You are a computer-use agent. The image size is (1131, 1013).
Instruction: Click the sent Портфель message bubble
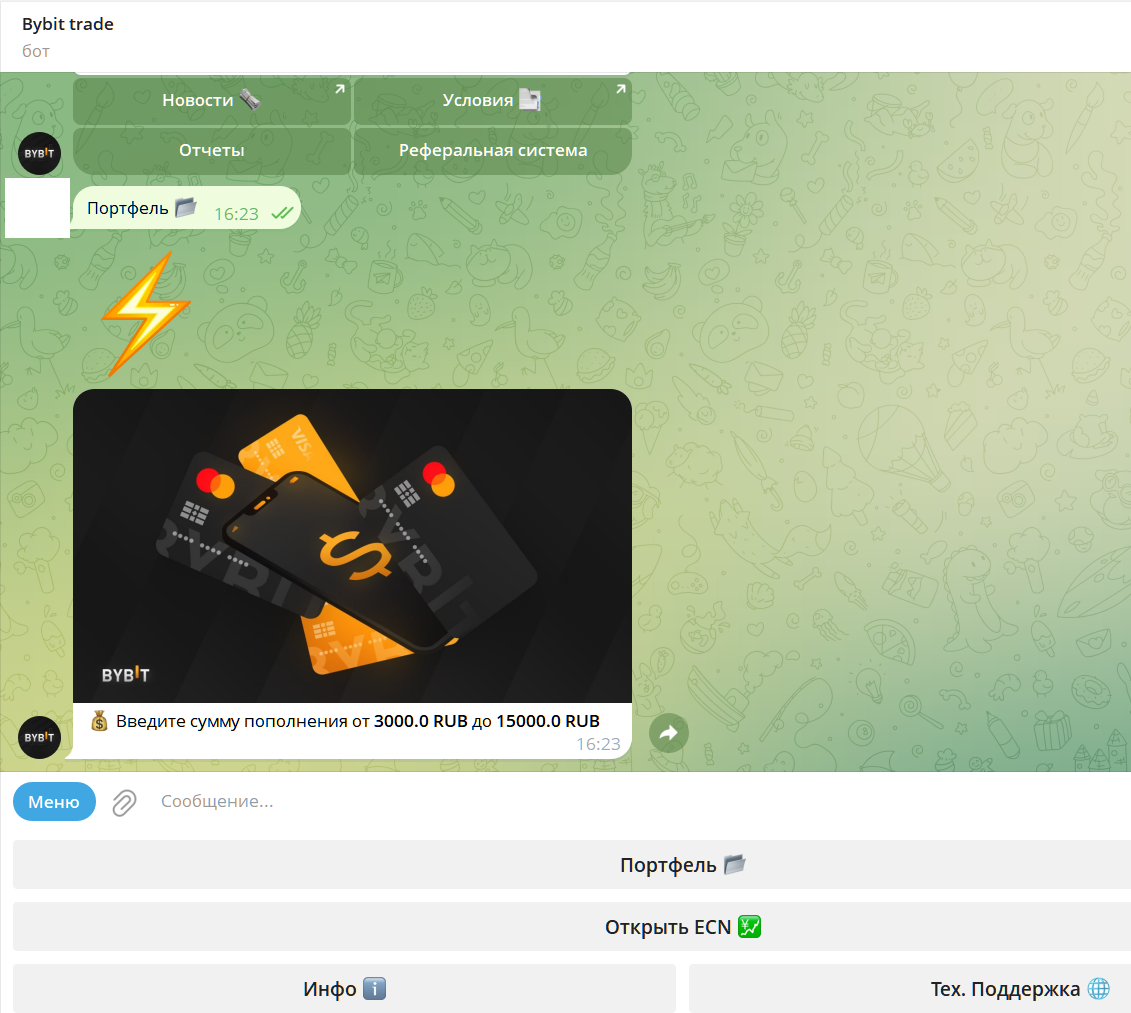tap(187, 209)
